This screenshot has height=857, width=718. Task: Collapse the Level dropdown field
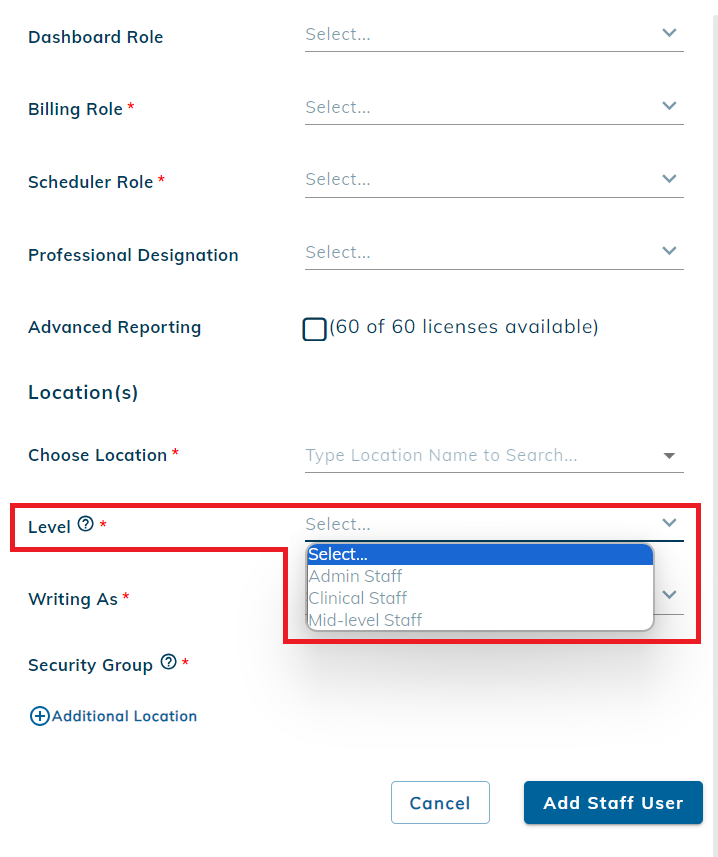(669, 523)
